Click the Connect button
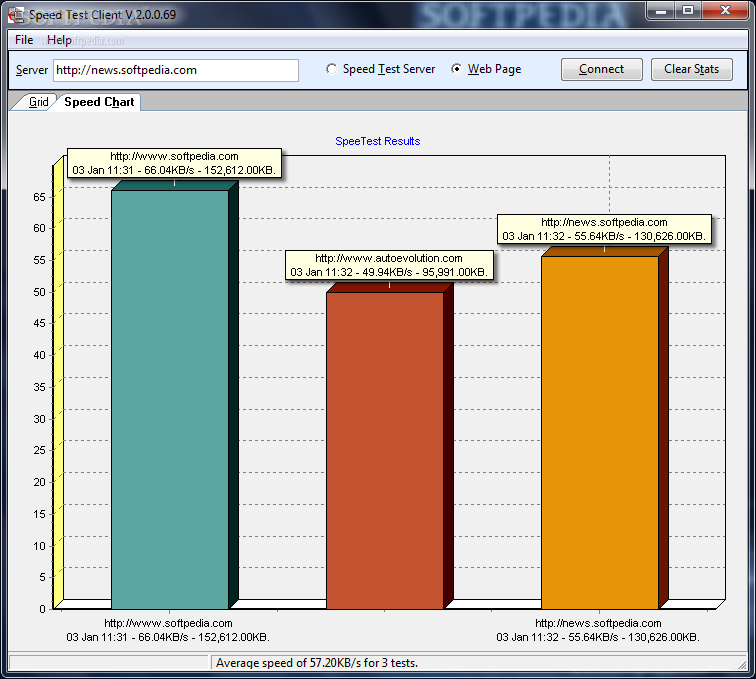756x679 pixels. pyautogui.click(x=601, y=69)
